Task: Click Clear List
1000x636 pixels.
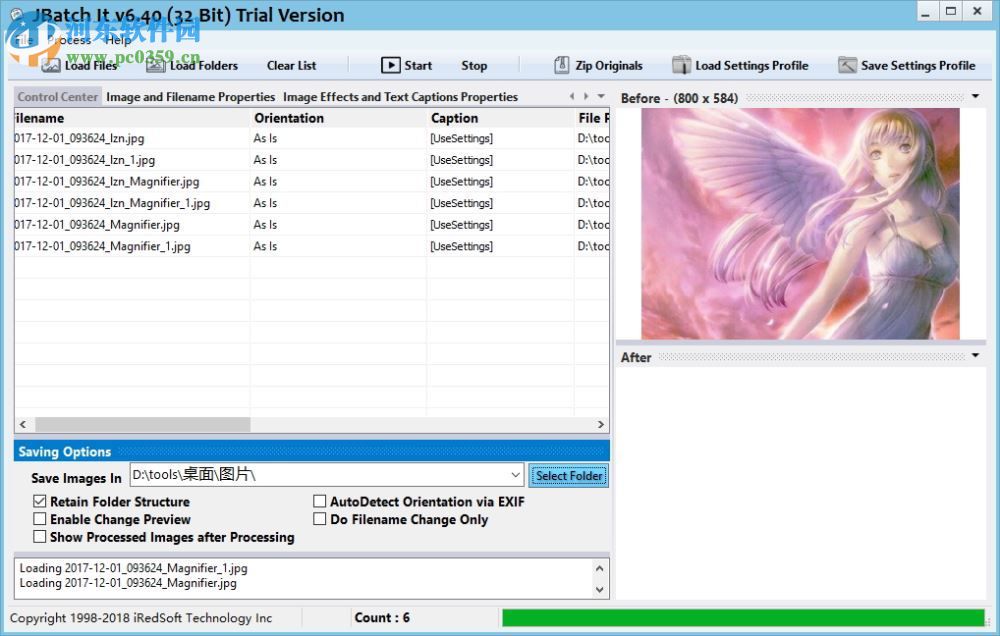Action: (291, 64)
